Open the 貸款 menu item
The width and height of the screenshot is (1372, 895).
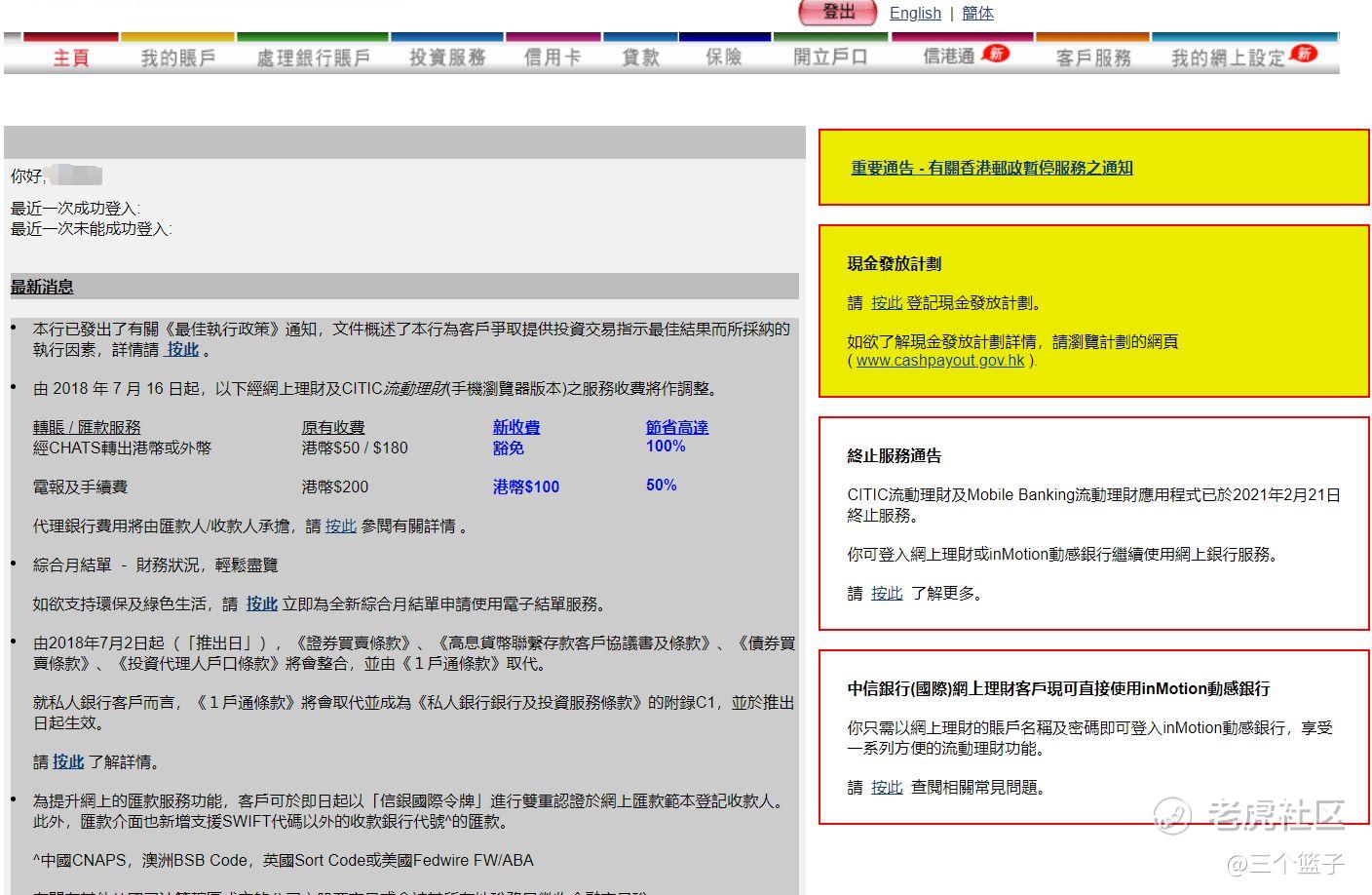click(x=640, y=58)
